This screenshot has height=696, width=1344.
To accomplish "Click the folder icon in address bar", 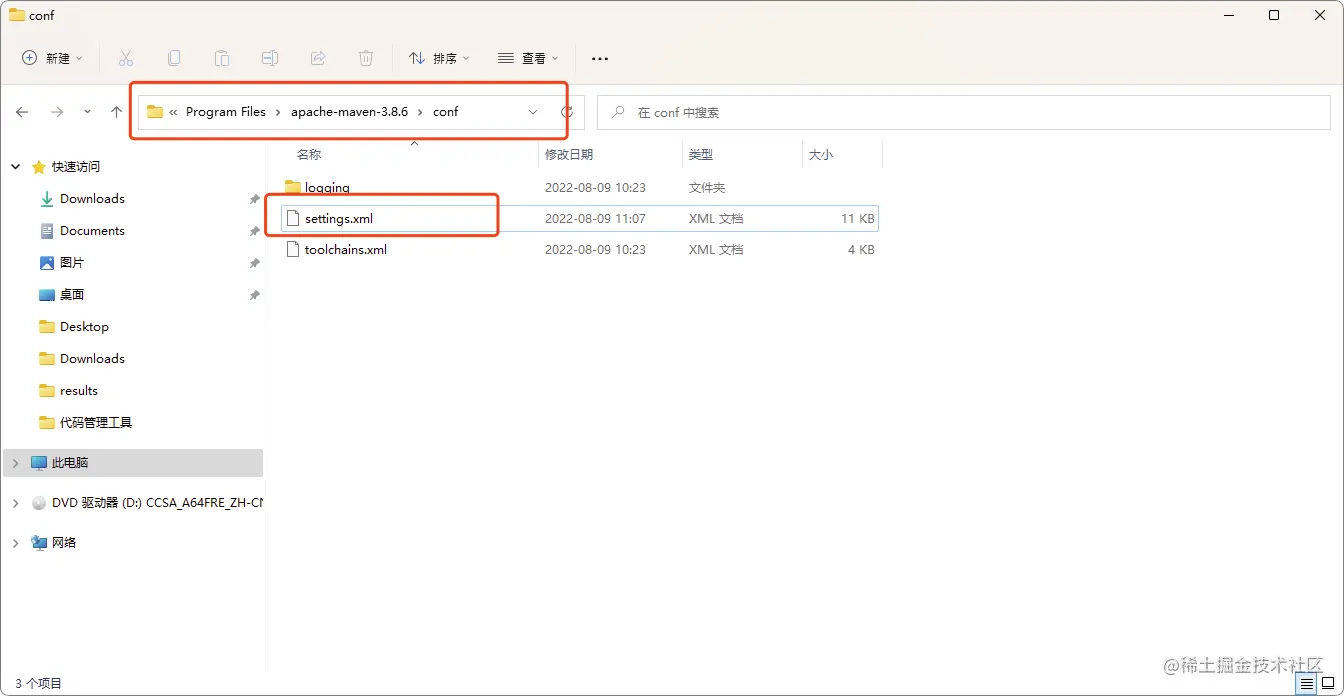I will pyautogui.click(x=154, y=112).
